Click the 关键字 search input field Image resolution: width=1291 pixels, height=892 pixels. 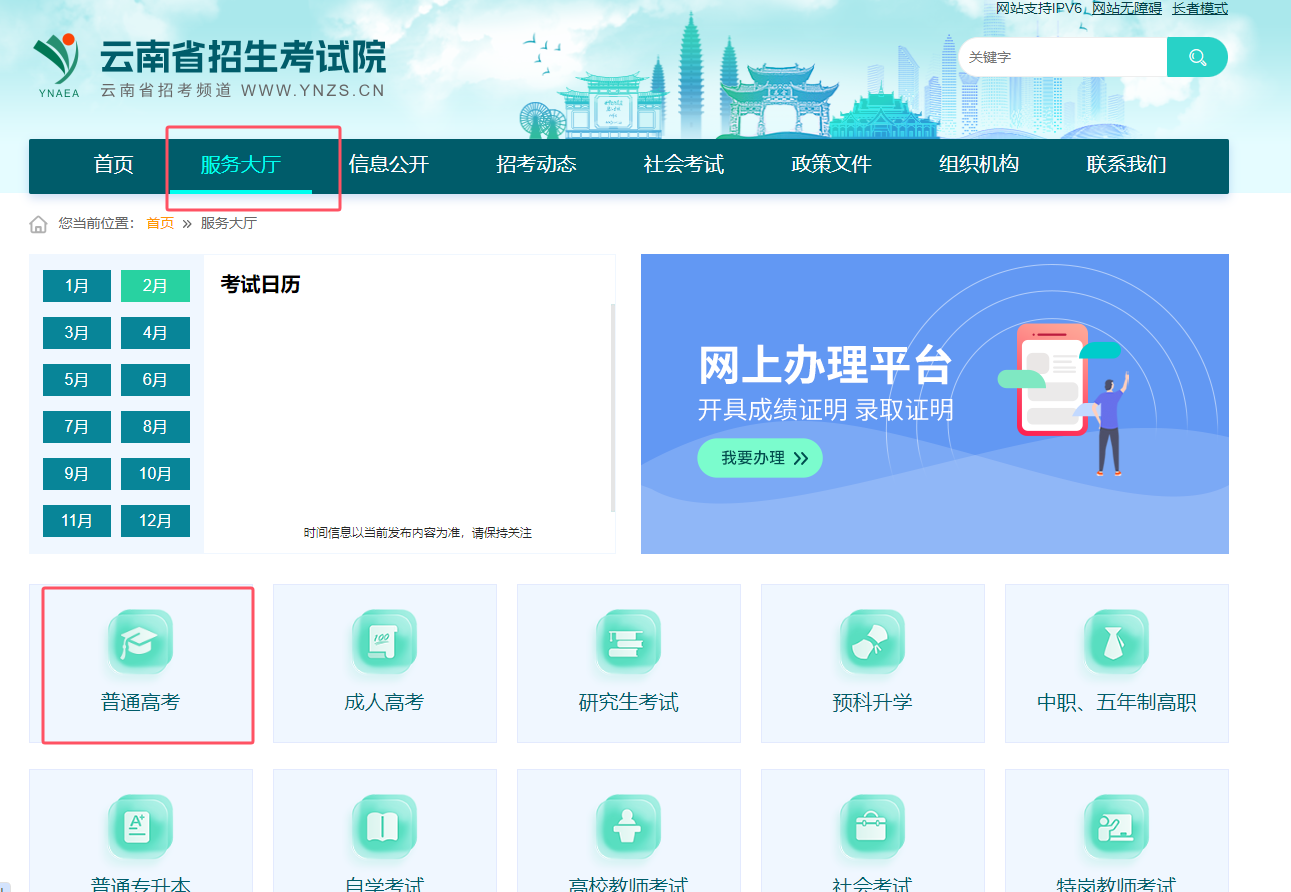[x=1060, y=57]
